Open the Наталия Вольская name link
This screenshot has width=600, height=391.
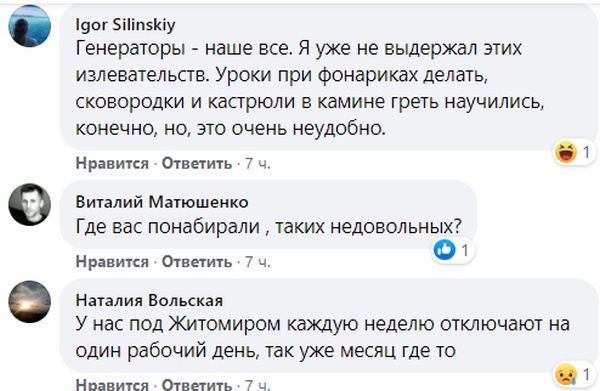tap(149, 300)
